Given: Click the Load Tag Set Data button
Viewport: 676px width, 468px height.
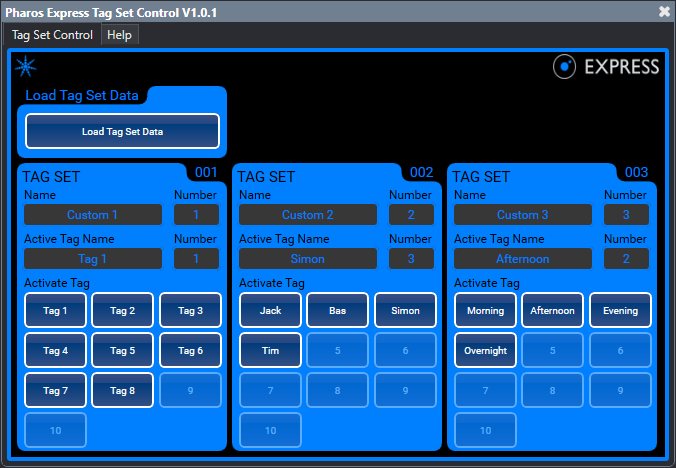Looking at the screenshot, I should click(122, 131).
